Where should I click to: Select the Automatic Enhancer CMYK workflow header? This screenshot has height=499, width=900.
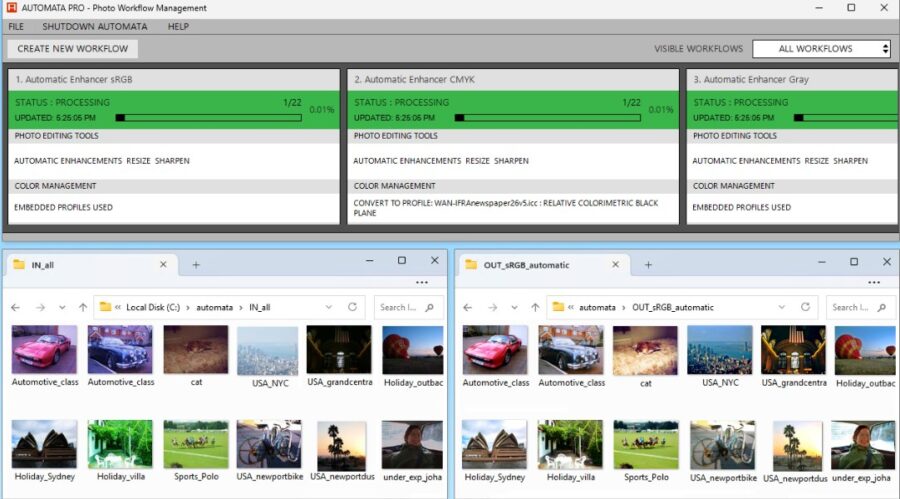tap(513, 80)
